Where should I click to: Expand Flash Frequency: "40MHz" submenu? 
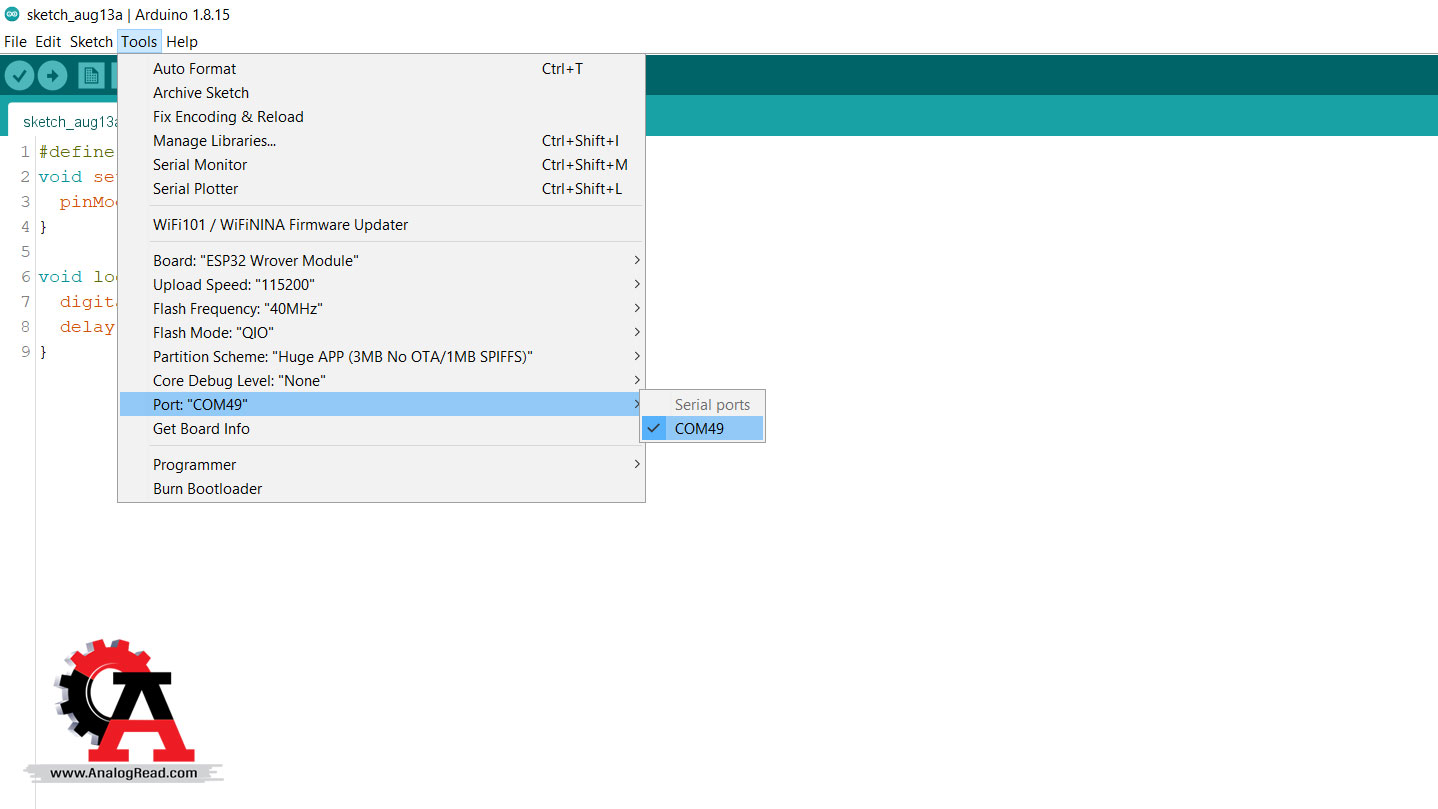point(381,309)
